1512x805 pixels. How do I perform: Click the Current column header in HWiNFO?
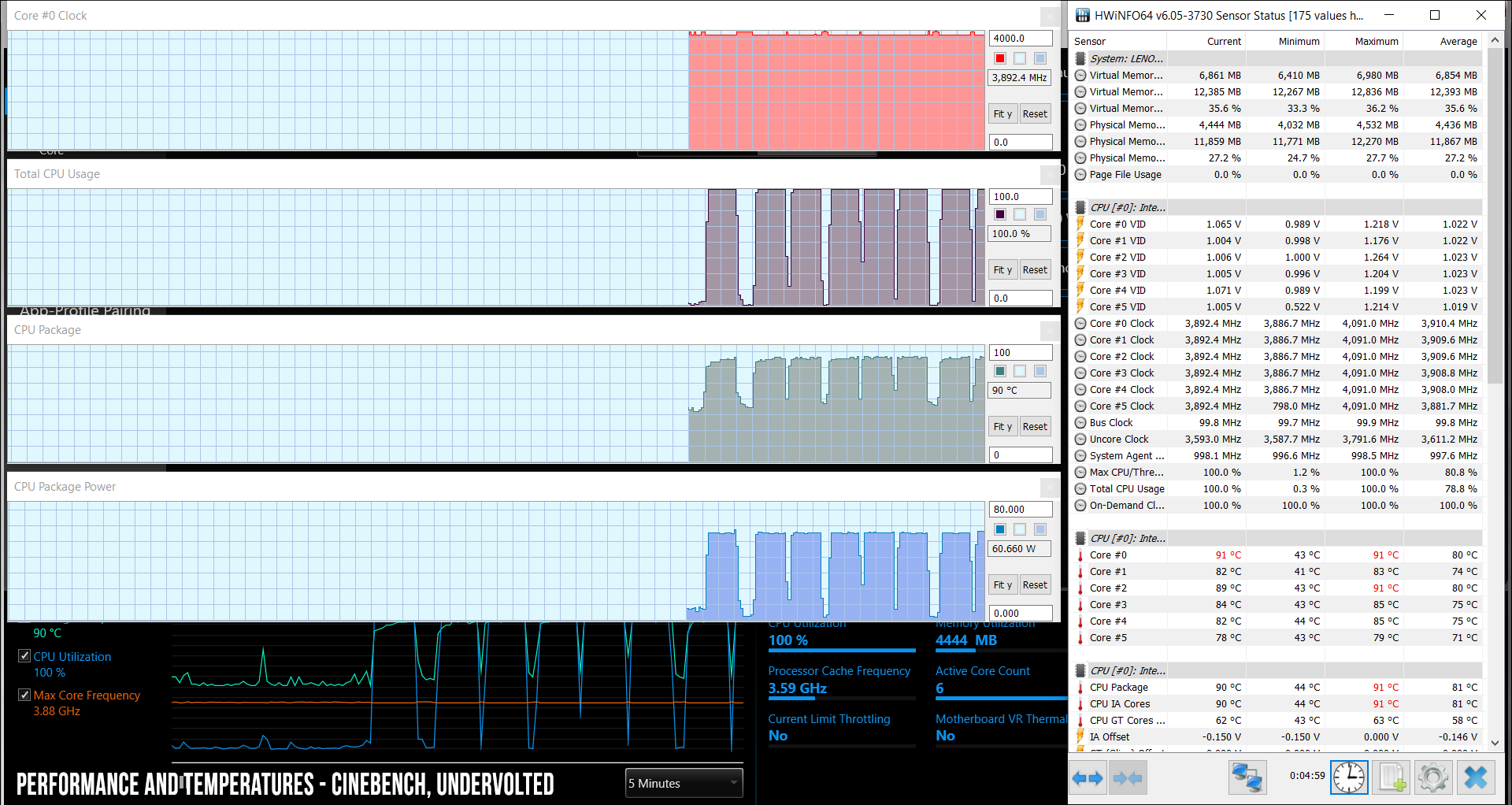pos(1206,41)
